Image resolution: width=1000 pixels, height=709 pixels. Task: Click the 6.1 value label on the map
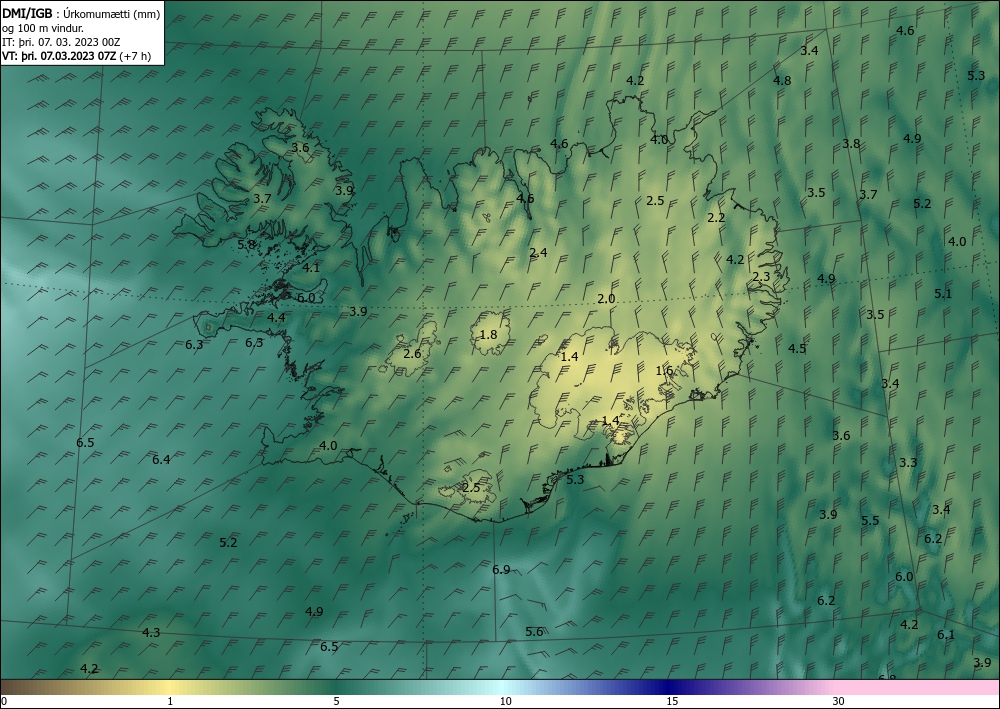click(946, 634)
